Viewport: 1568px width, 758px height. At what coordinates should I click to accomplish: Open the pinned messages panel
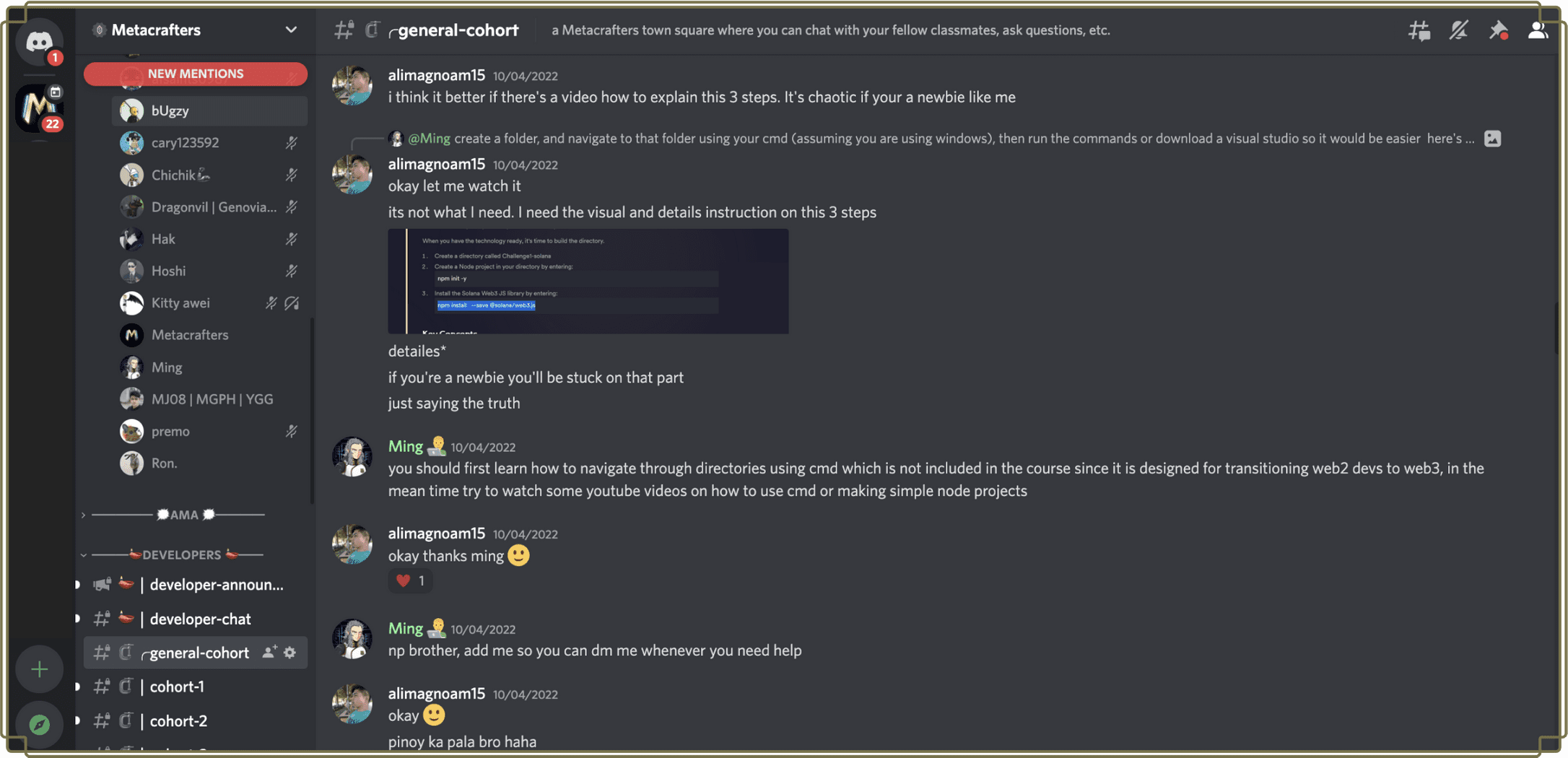(1498, 30)
